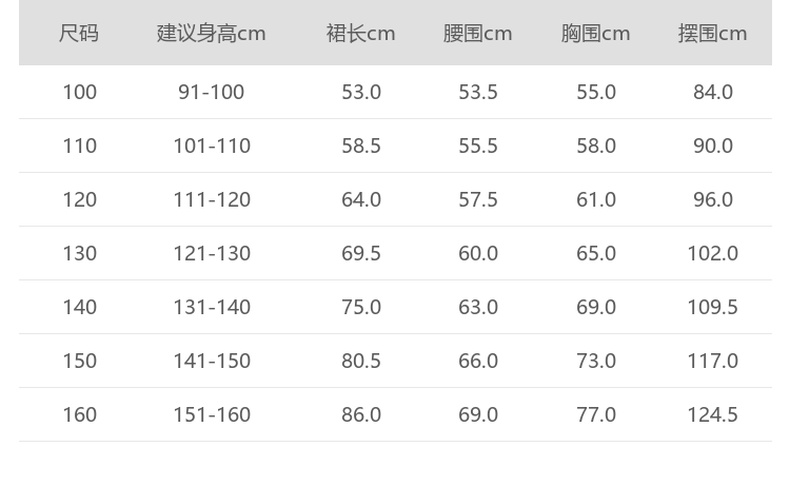Click the size 160 row label

click(80, 414)
